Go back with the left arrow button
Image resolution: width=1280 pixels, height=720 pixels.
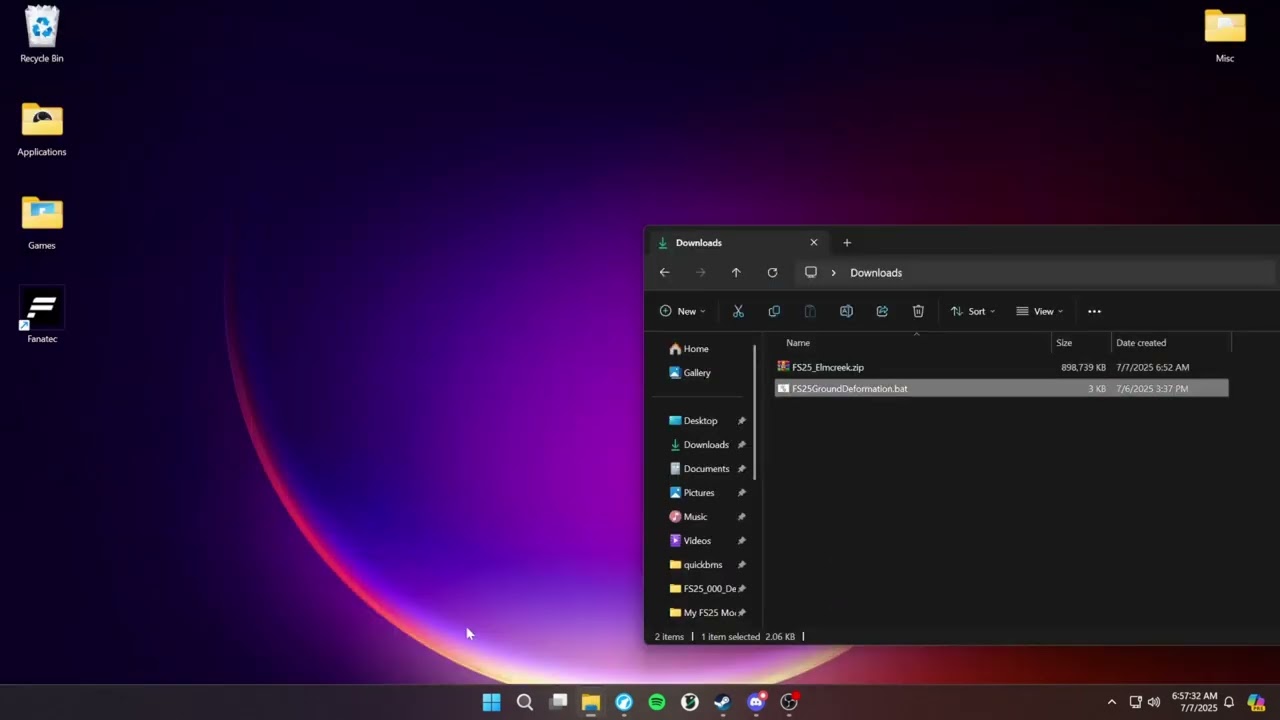(x=665, y=272)
